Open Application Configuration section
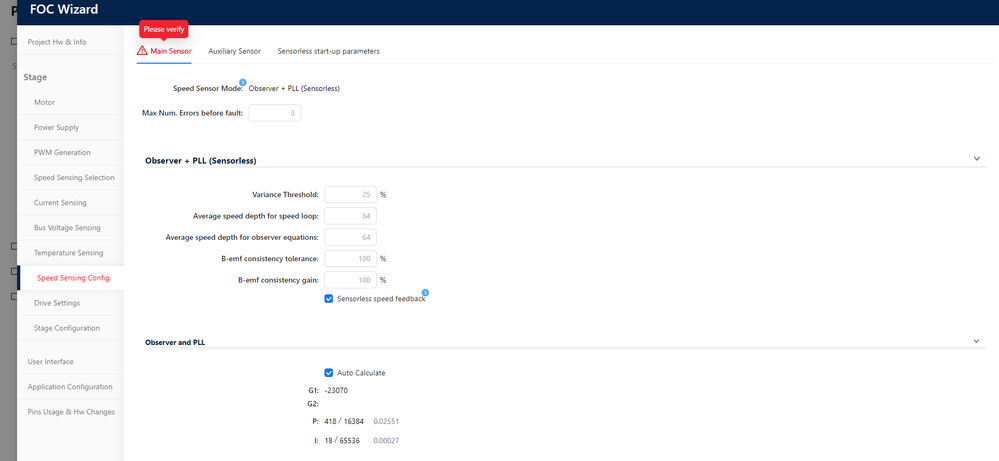Screen dimensions: 999x461 point(70,387)
